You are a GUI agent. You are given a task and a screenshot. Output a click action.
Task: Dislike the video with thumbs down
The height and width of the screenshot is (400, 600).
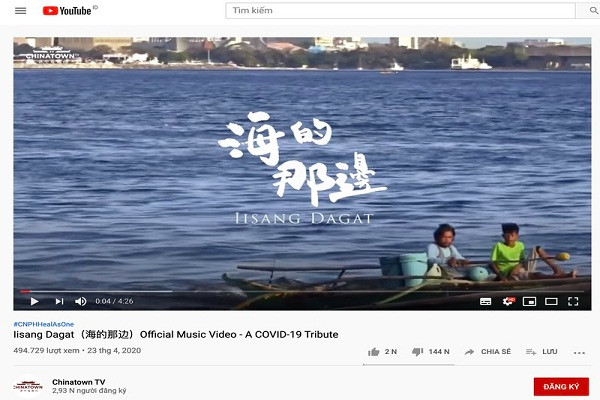point(431,351)
